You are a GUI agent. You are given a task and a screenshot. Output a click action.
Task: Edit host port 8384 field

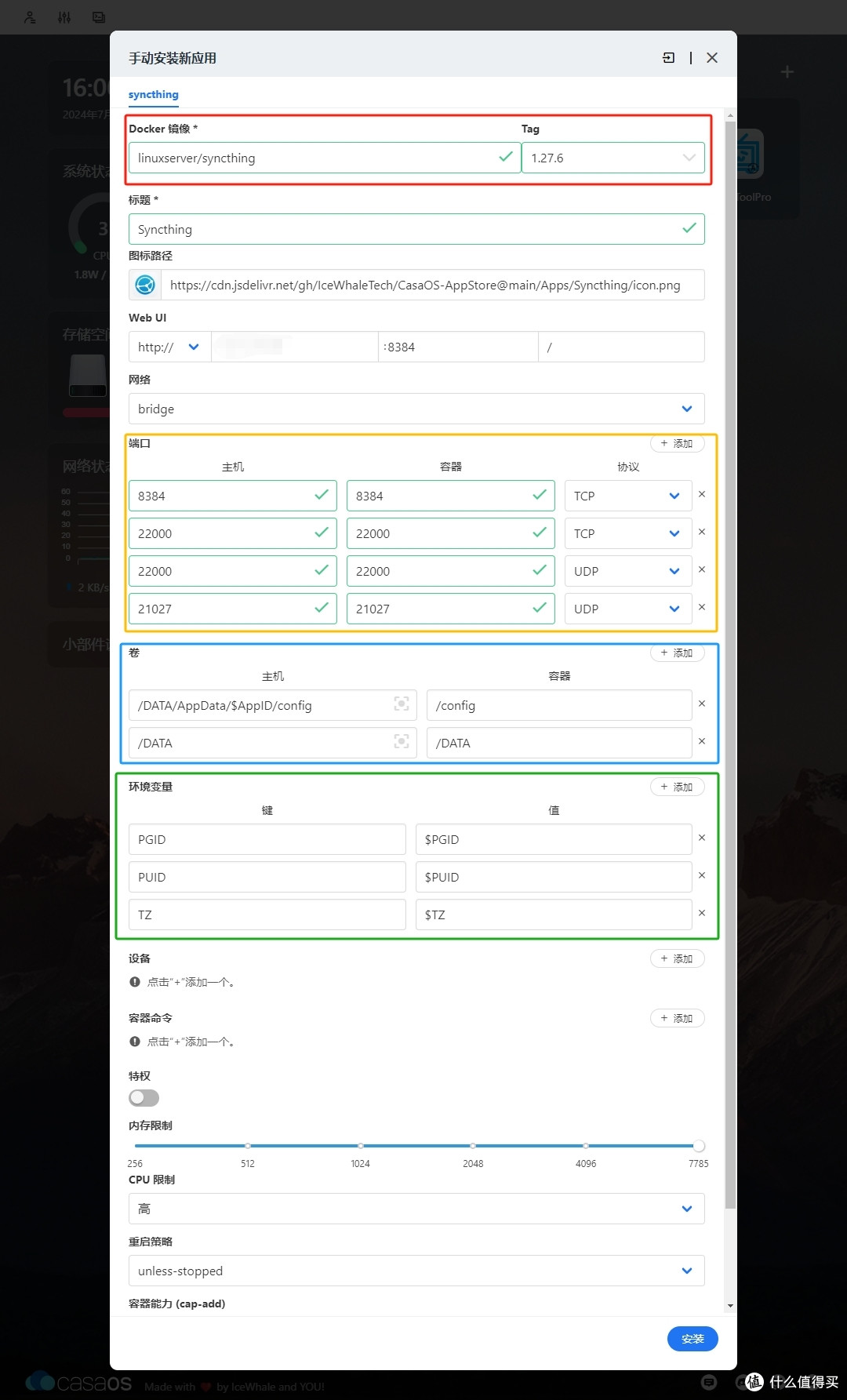pyautogui.click(x=233, y=496)
